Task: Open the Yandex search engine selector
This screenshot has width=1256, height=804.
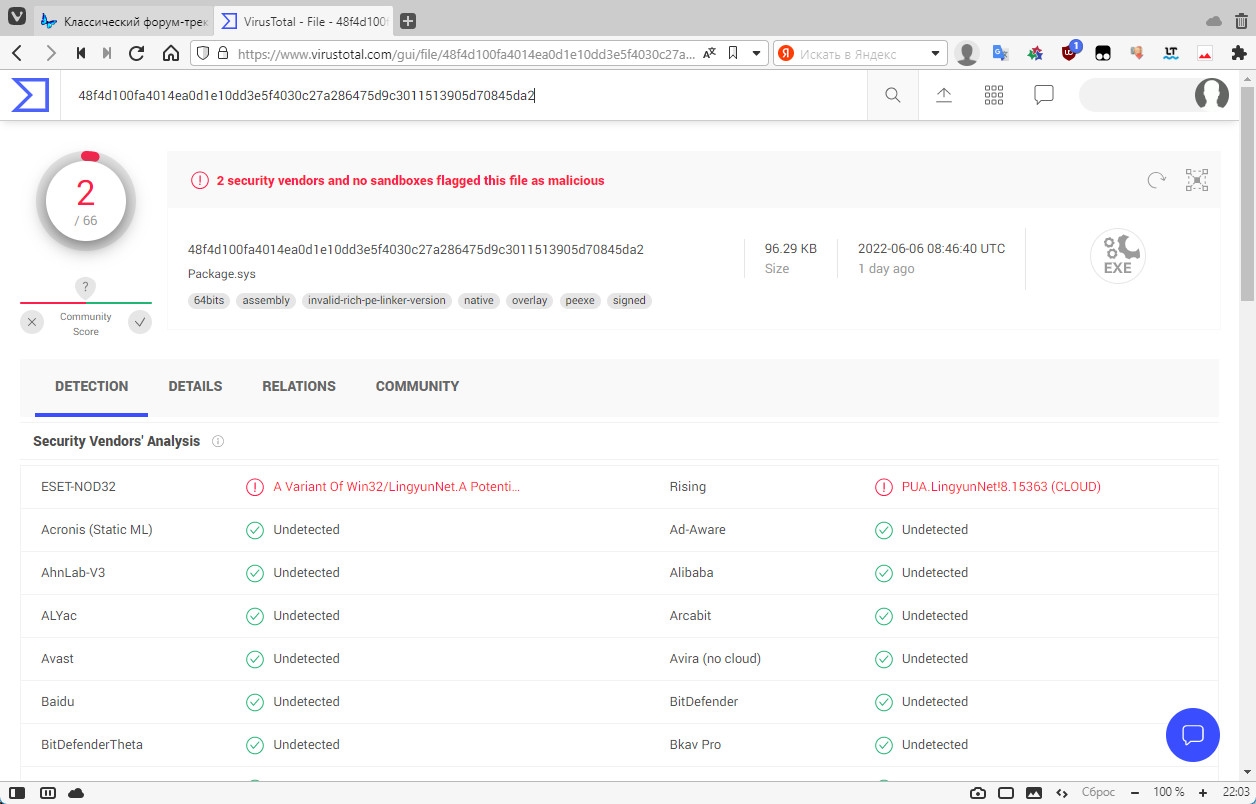Action: click(786, 53)
